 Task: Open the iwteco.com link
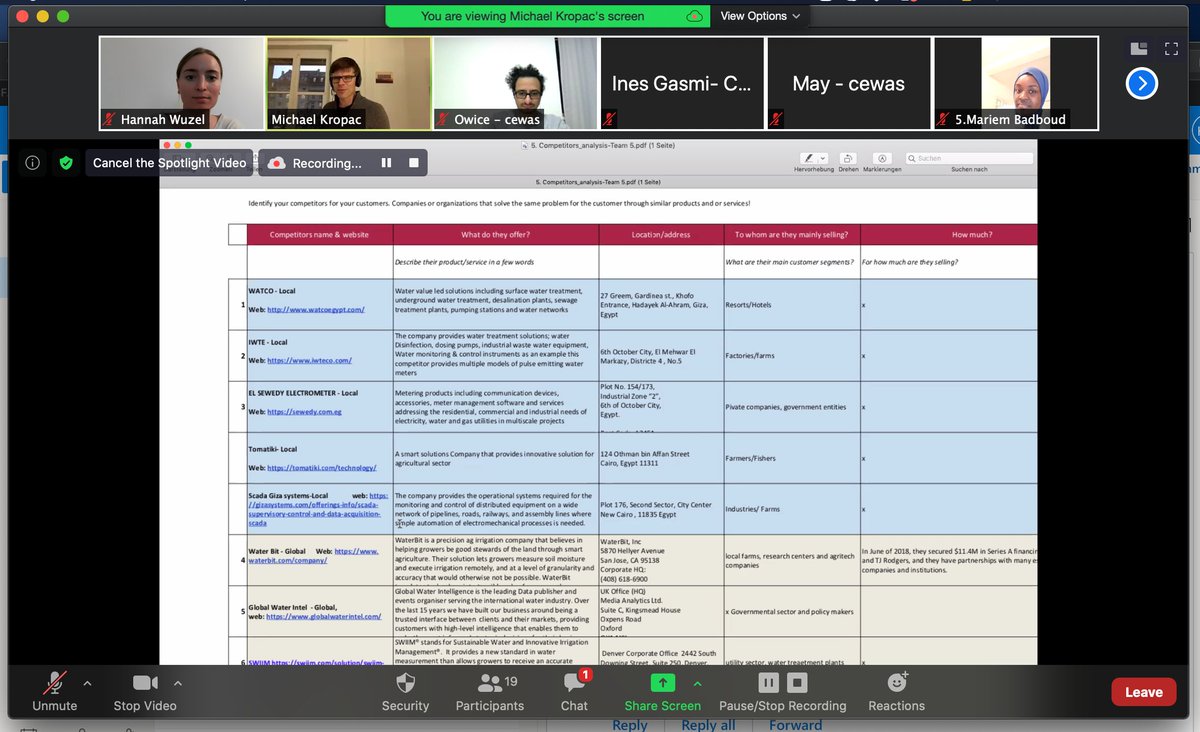[x=309, y=359]
